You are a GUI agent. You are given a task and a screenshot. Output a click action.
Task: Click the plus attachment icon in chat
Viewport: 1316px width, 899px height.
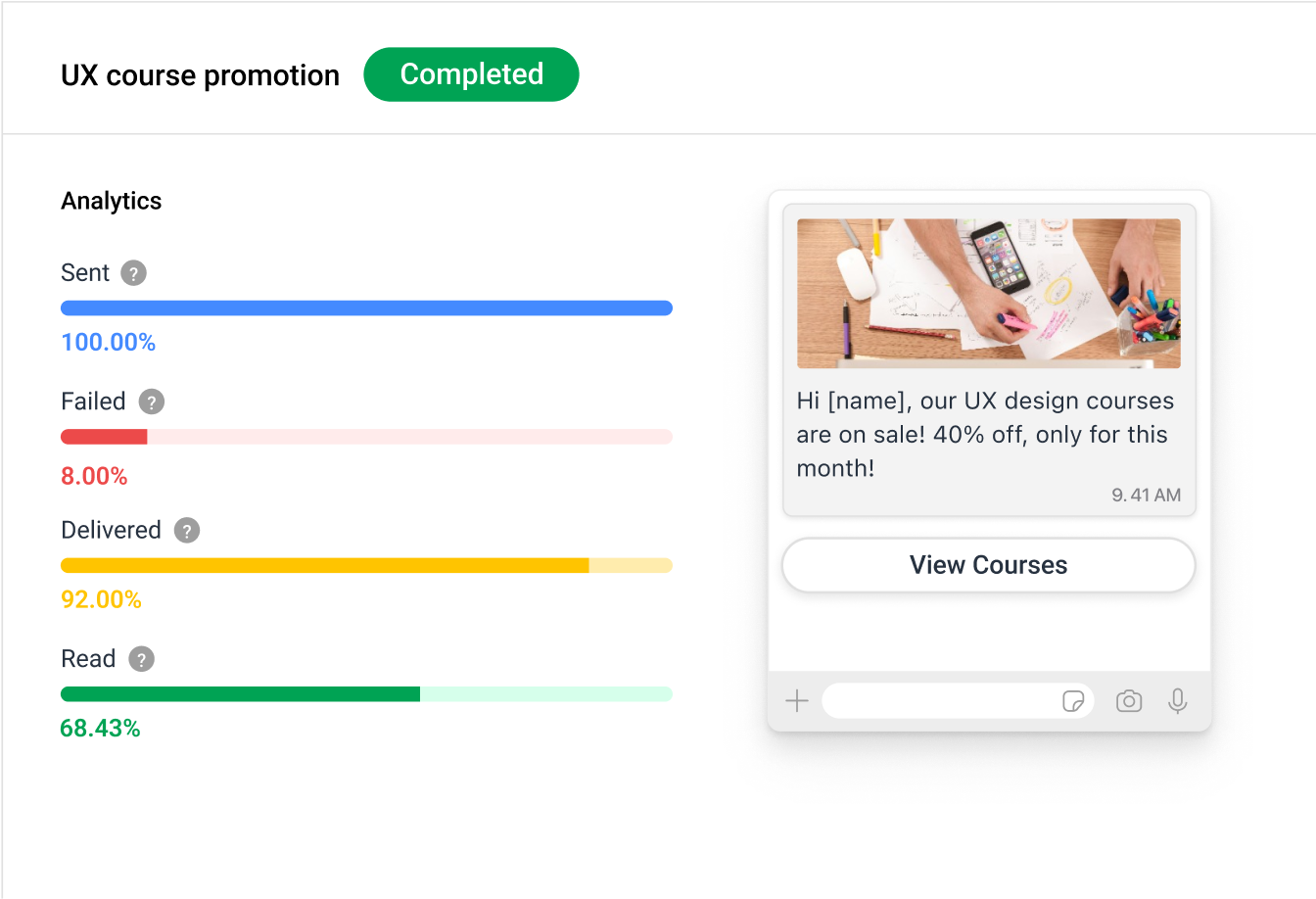[x=797, y=701]
